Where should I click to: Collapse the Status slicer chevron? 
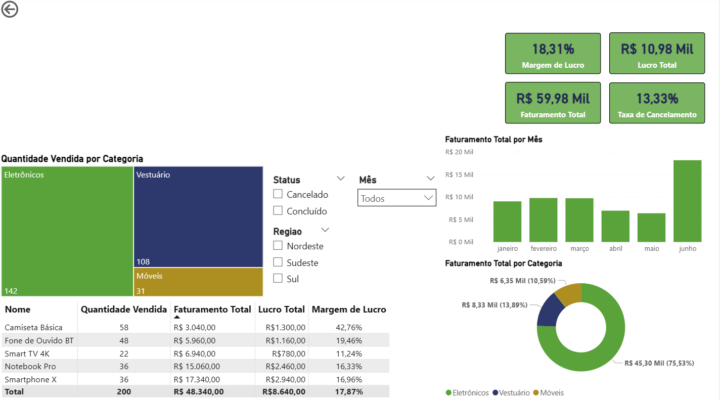[x=341, y=178]
